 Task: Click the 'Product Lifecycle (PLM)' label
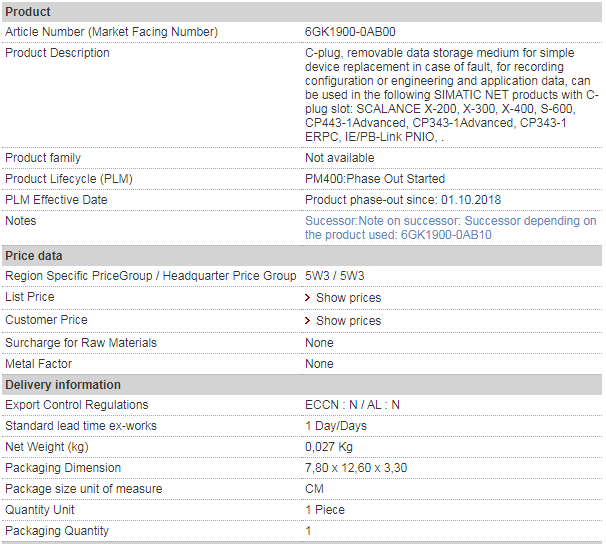[69, 178]
